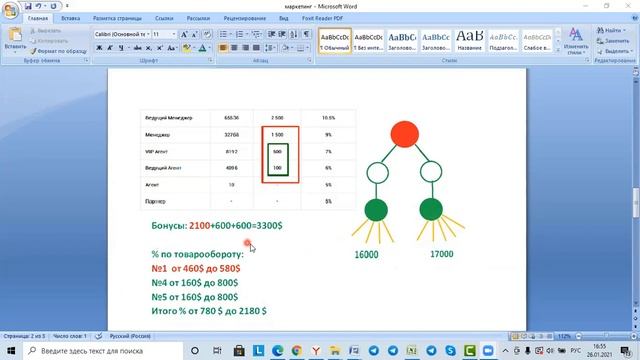Image resolution: width=640 pixels, height=360 pixels.
Task: Open Skype from the taskbar
Action: click(450, 351)
